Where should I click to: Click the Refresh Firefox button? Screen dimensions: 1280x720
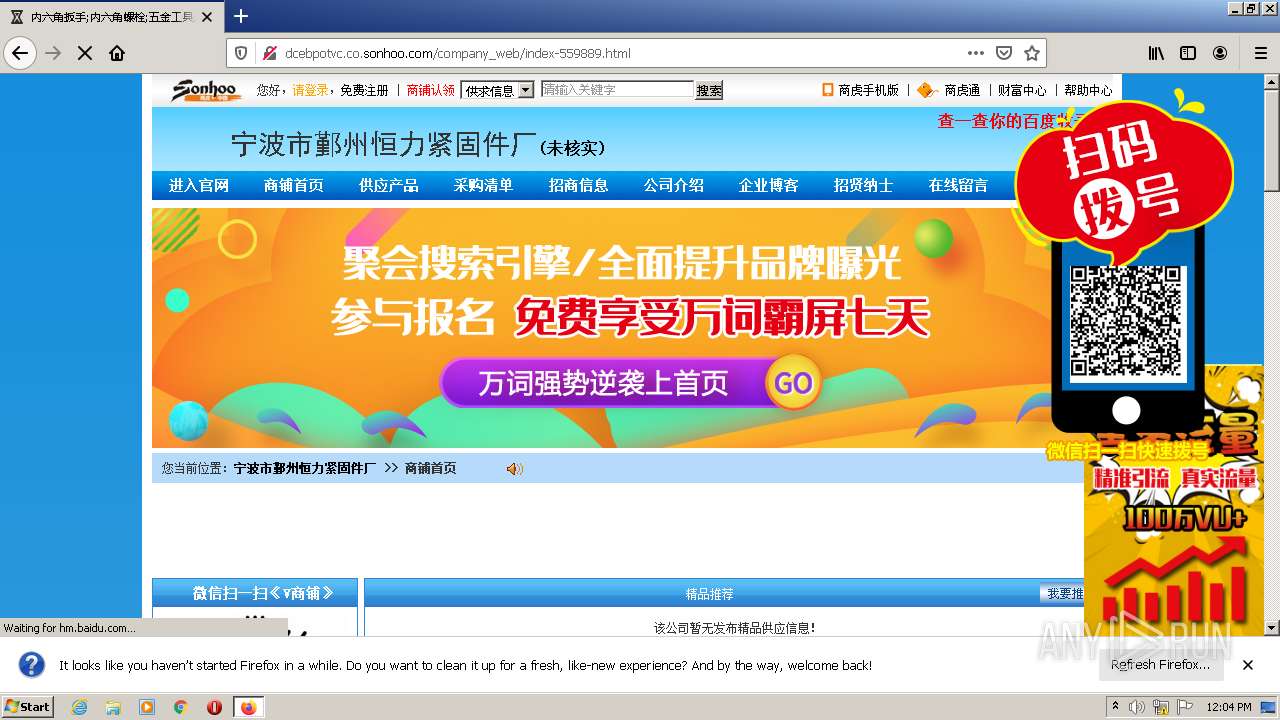coord(1160,665)
